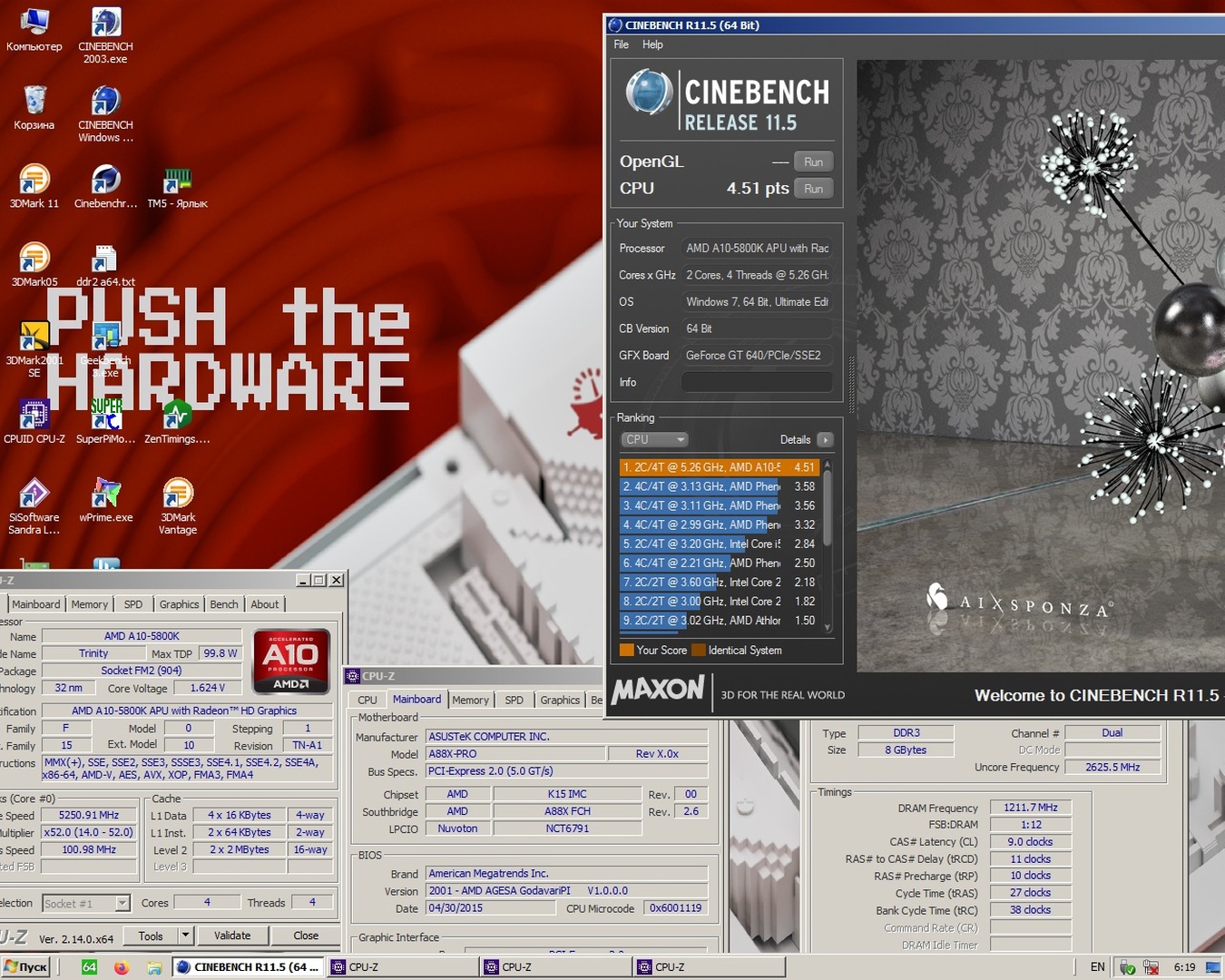Click the Uncore Frequency value 2625.5 MHz
Viewport: 1225px width, 980px height.
pyautogui.click(x=1112, y=767)
